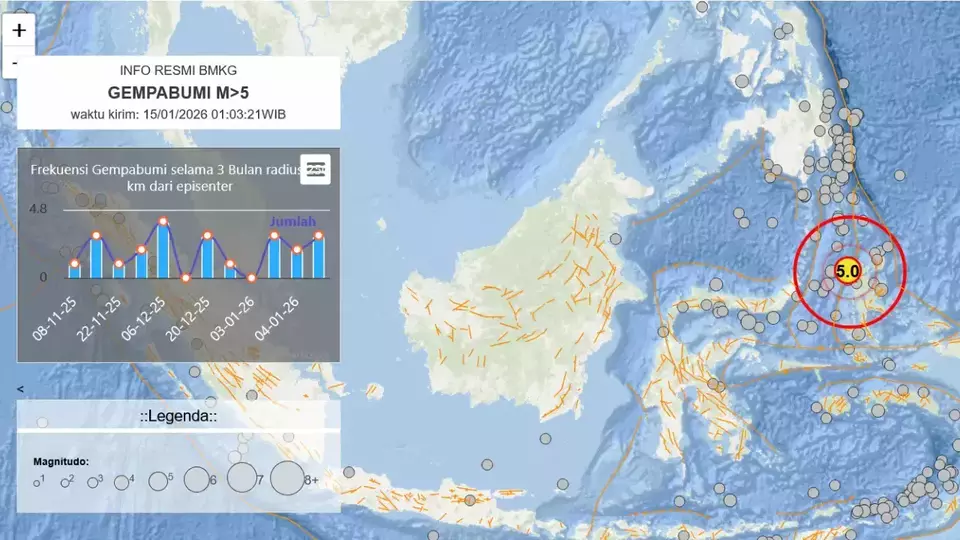Viewport: 960px width, 540px height.
Task: Click the magnitude 6 legend circle
Action: point(197,479)
